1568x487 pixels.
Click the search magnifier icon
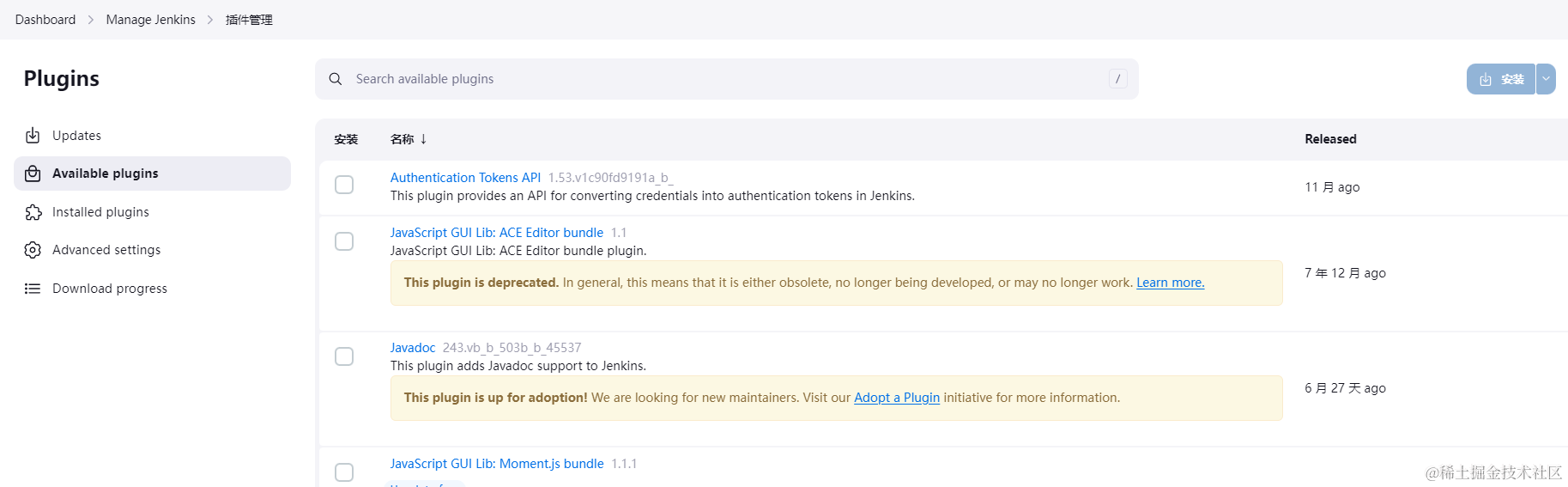(336, 79)
